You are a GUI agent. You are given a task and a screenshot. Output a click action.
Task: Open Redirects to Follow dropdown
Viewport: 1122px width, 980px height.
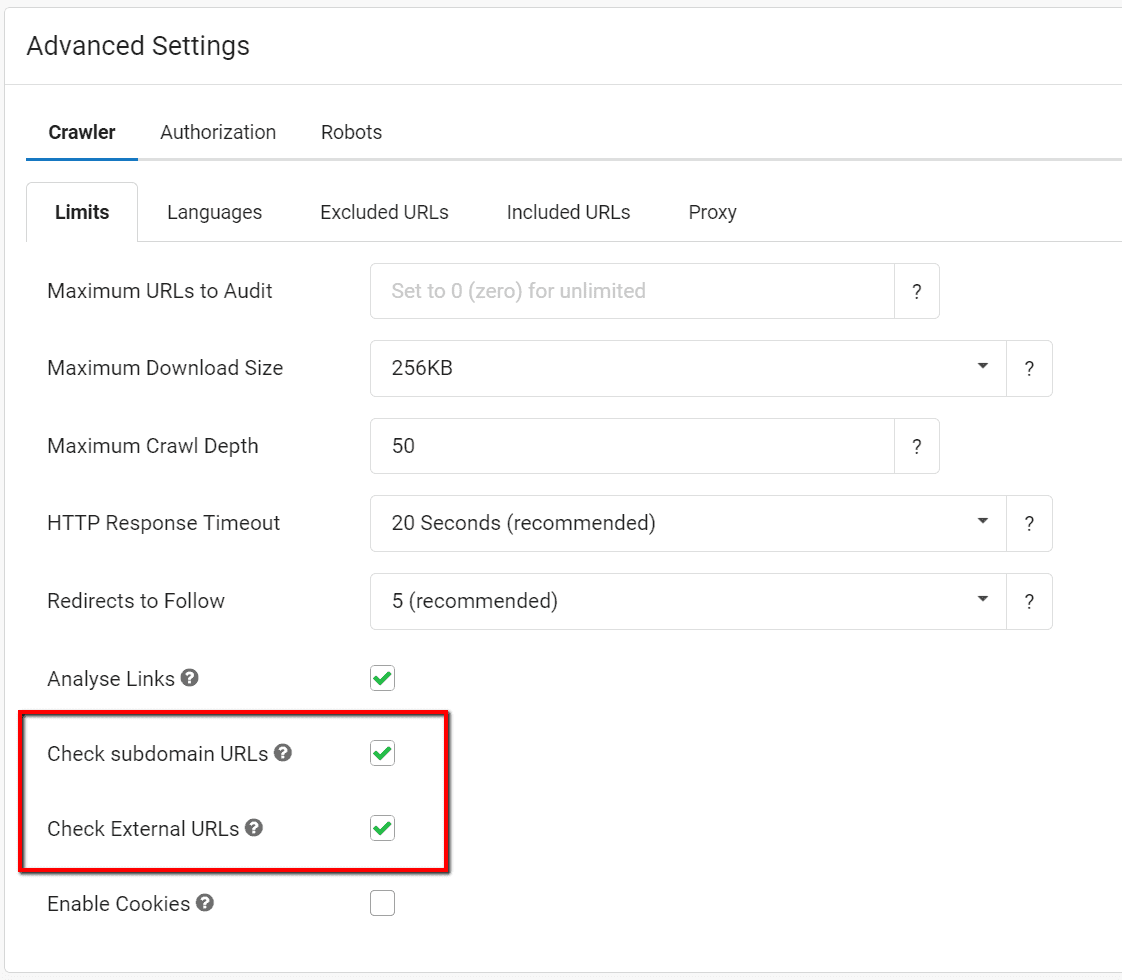[x=688, y=602]
